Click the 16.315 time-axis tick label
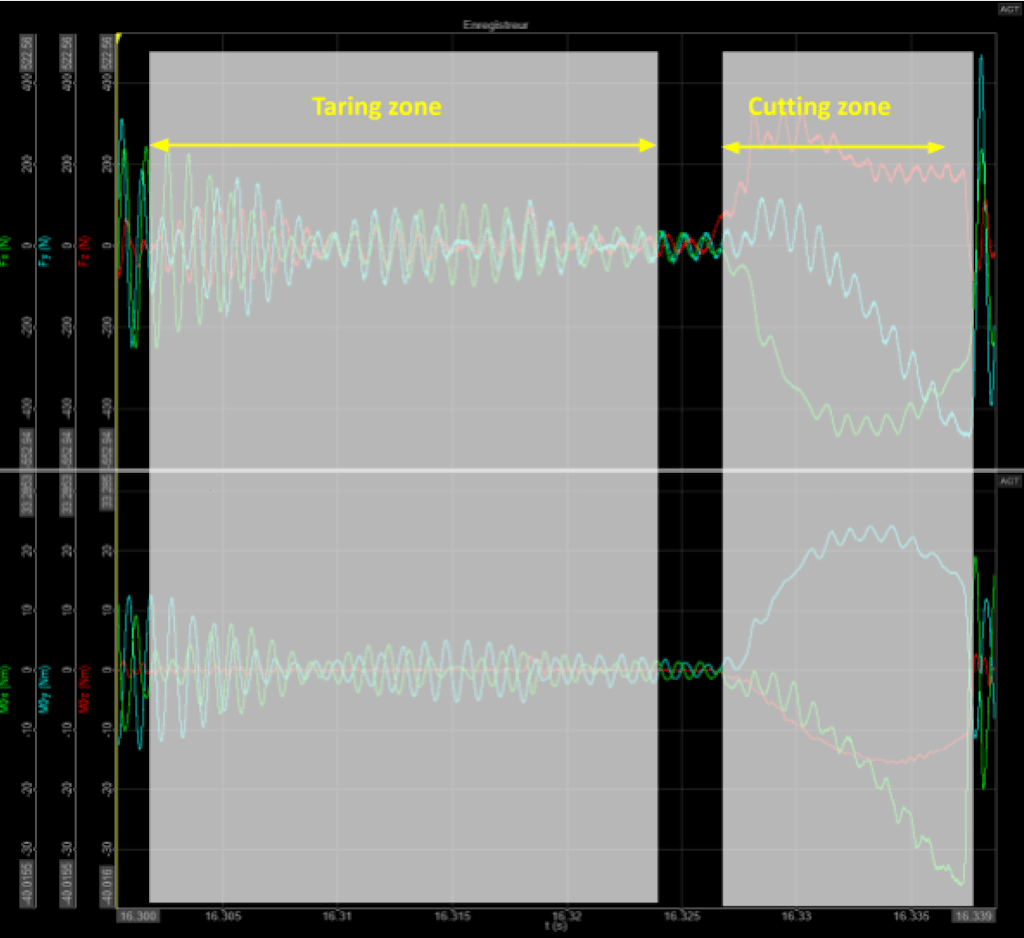This screenshot has height=938, width=1024. [453, 916]
